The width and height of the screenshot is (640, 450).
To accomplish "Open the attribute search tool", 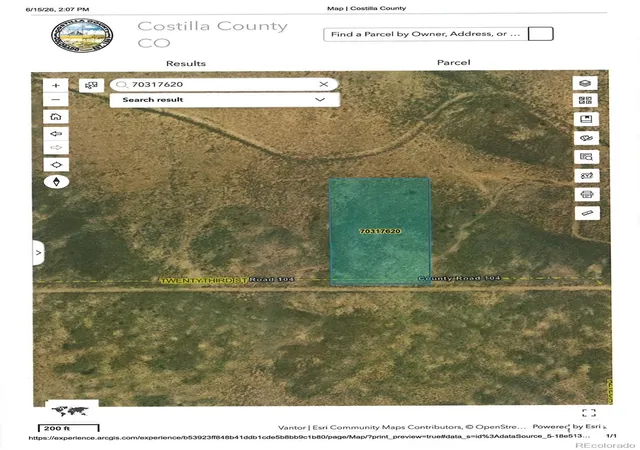I will pyautogui.click(x=587, y=157).
